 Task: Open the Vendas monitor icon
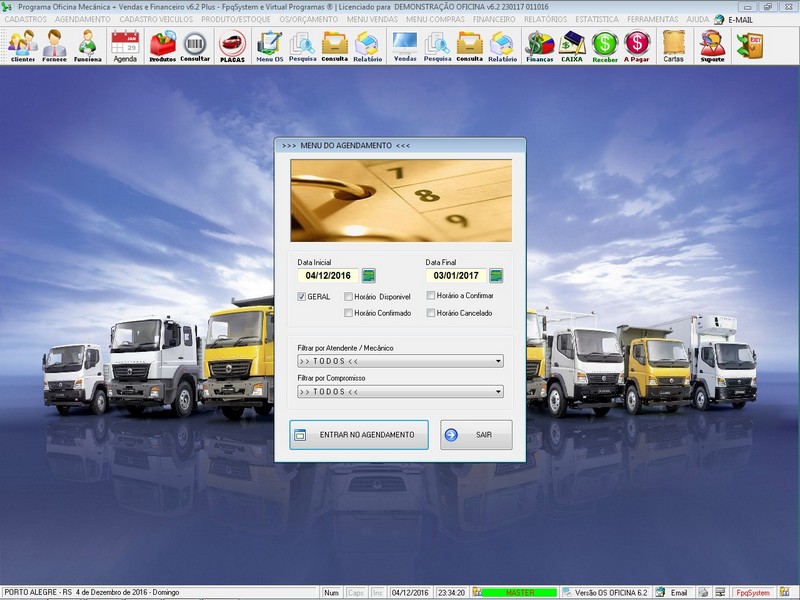click(405, 45)
